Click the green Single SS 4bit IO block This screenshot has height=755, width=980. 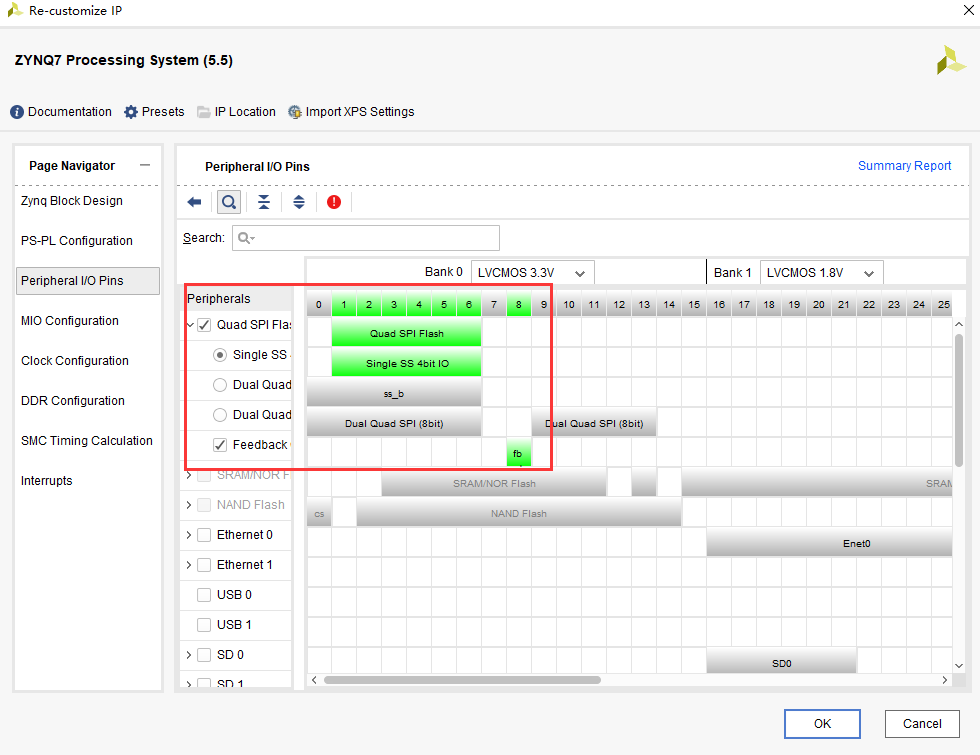406,363
